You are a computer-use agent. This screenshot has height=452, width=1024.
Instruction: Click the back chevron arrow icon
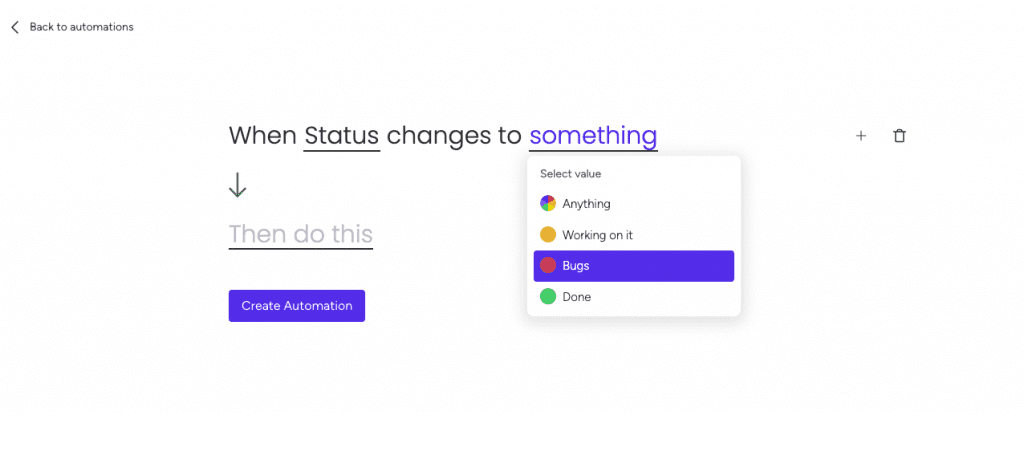click(15, 27)
